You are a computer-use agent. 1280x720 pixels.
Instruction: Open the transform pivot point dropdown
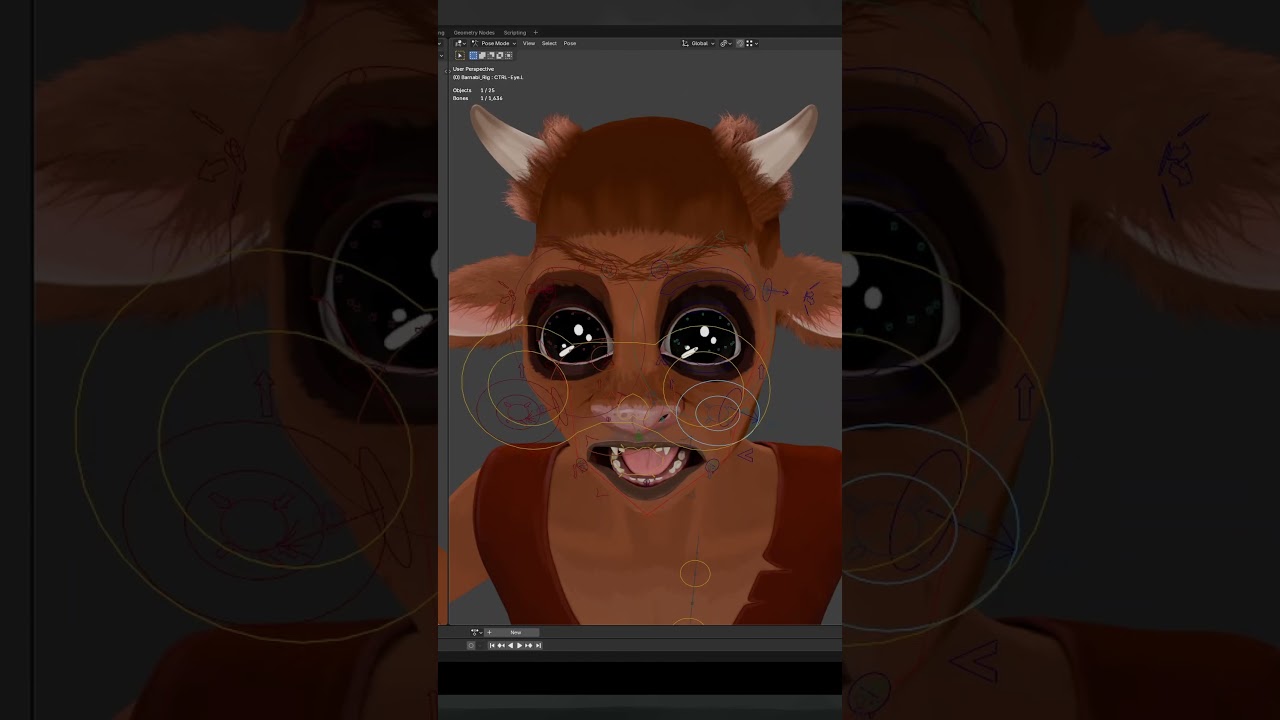tap(726, 43)
